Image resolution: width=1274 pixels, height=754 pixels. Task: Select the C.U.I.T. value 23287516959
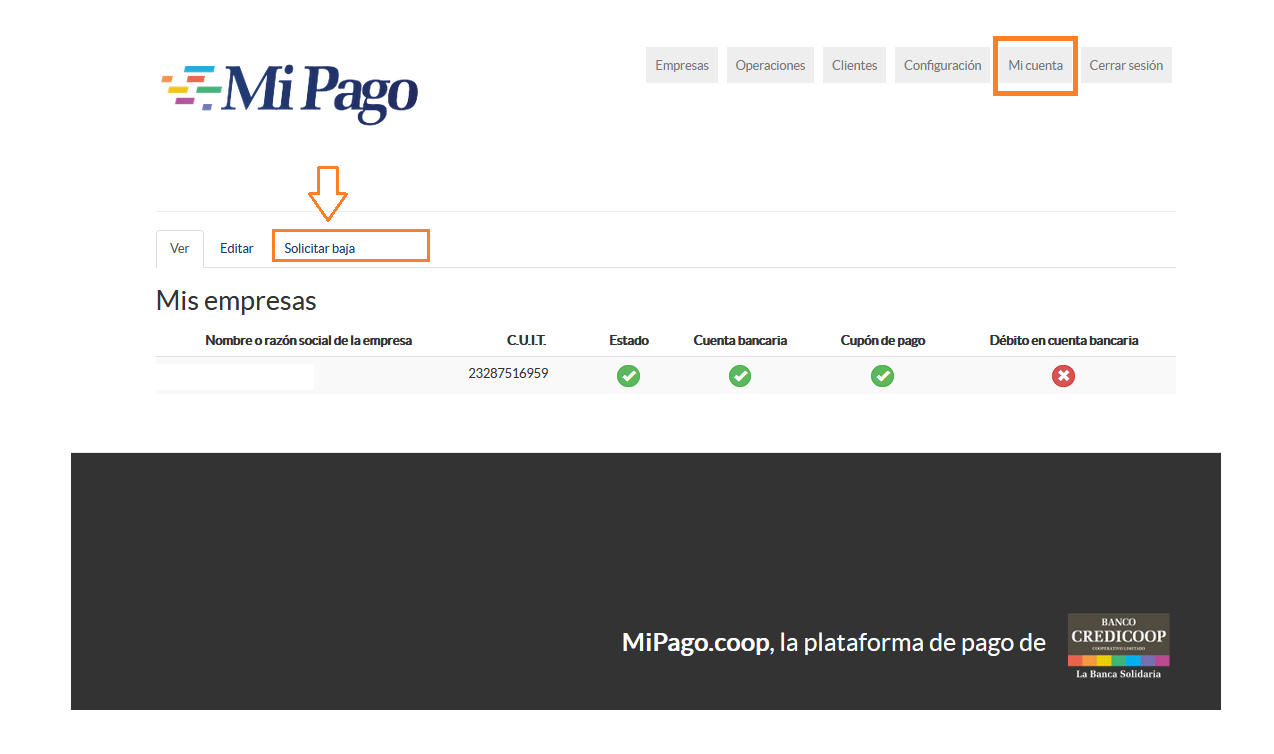508,374
